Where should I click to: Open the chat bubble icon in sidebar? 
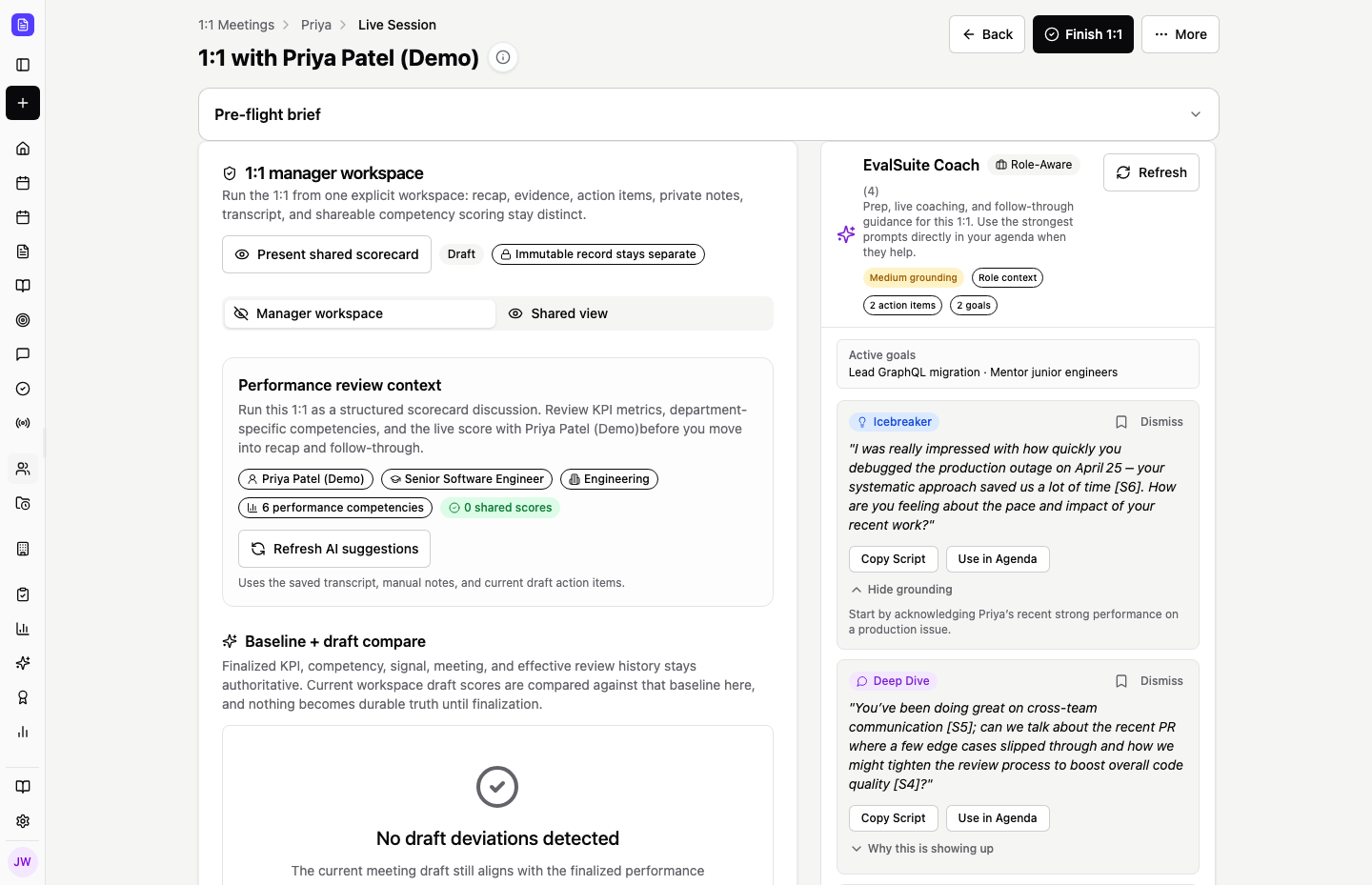tap(23, 354)
